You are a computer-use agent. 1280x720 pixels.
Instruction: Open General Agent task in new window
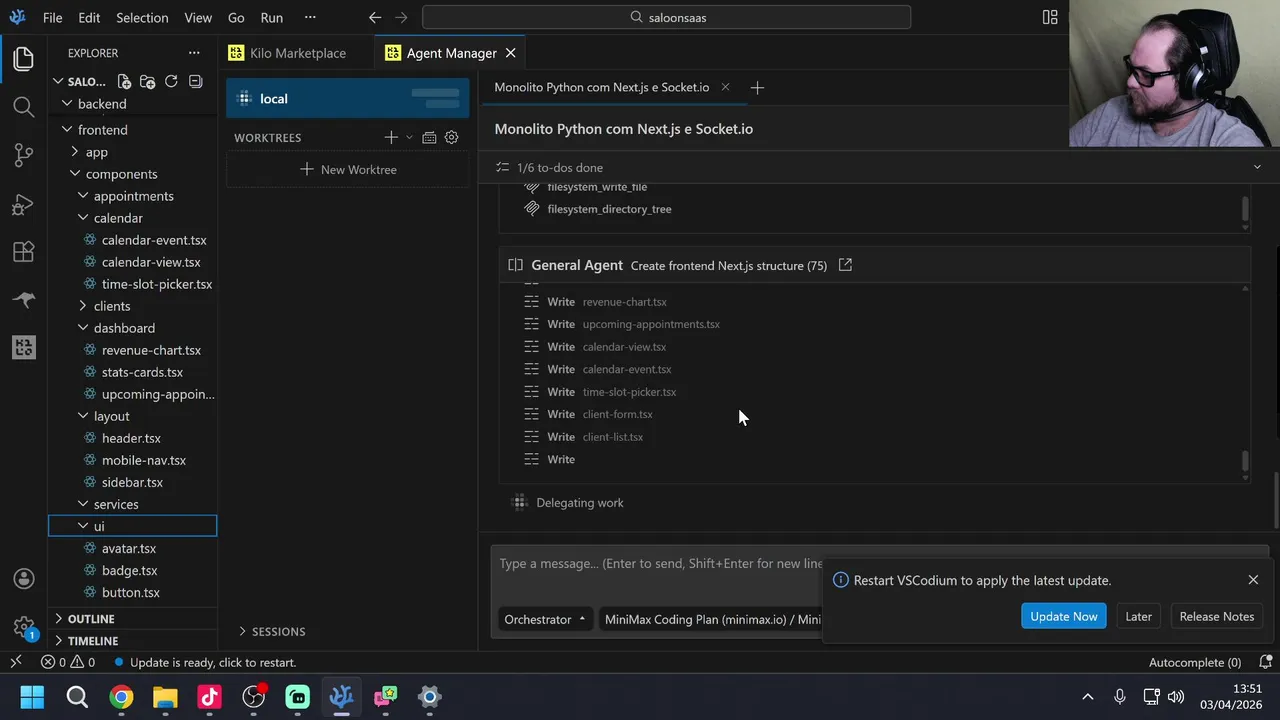[x=845, y=265]
